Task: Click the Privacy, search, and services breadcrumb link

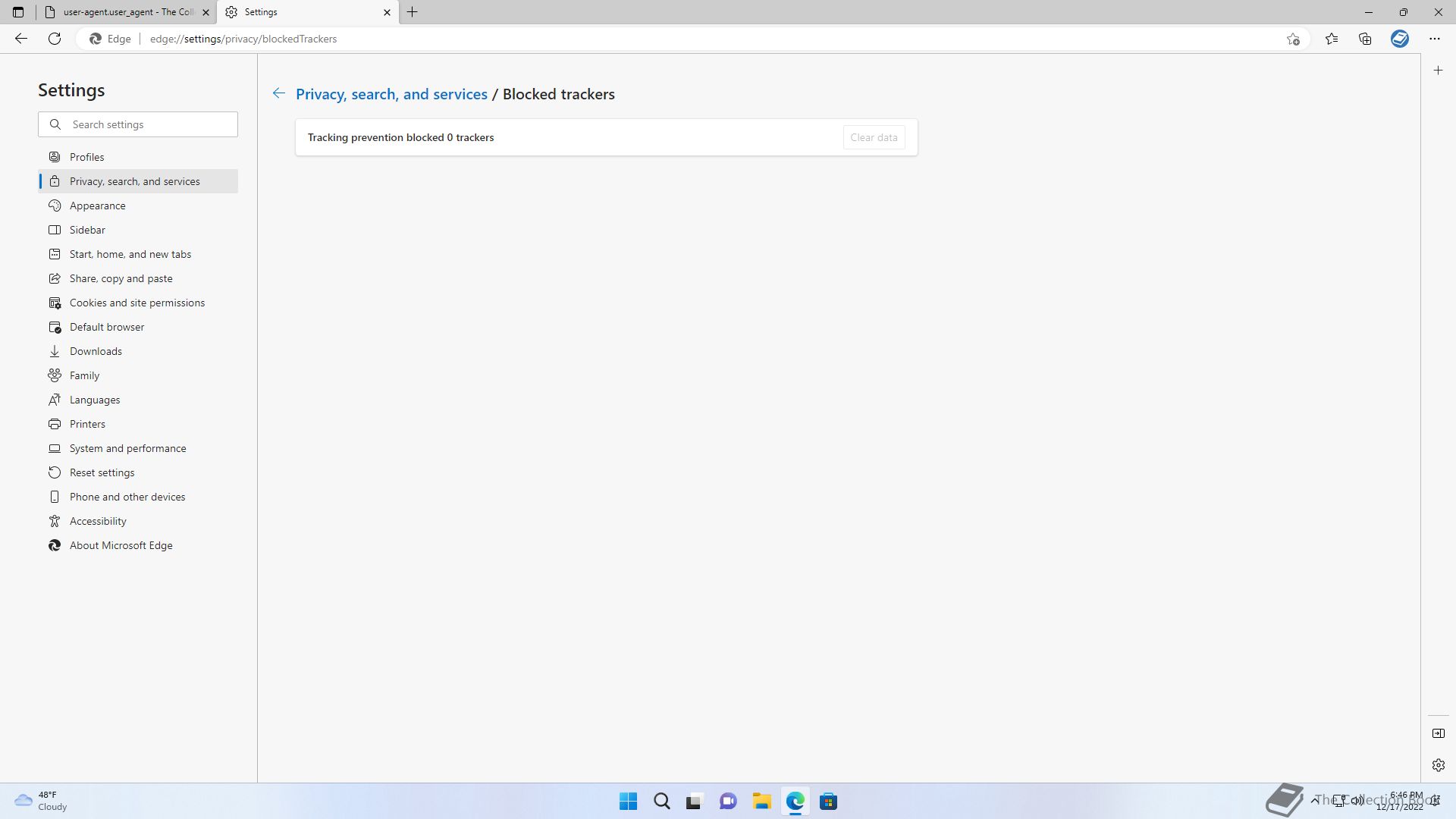Action: click(391, 94)
